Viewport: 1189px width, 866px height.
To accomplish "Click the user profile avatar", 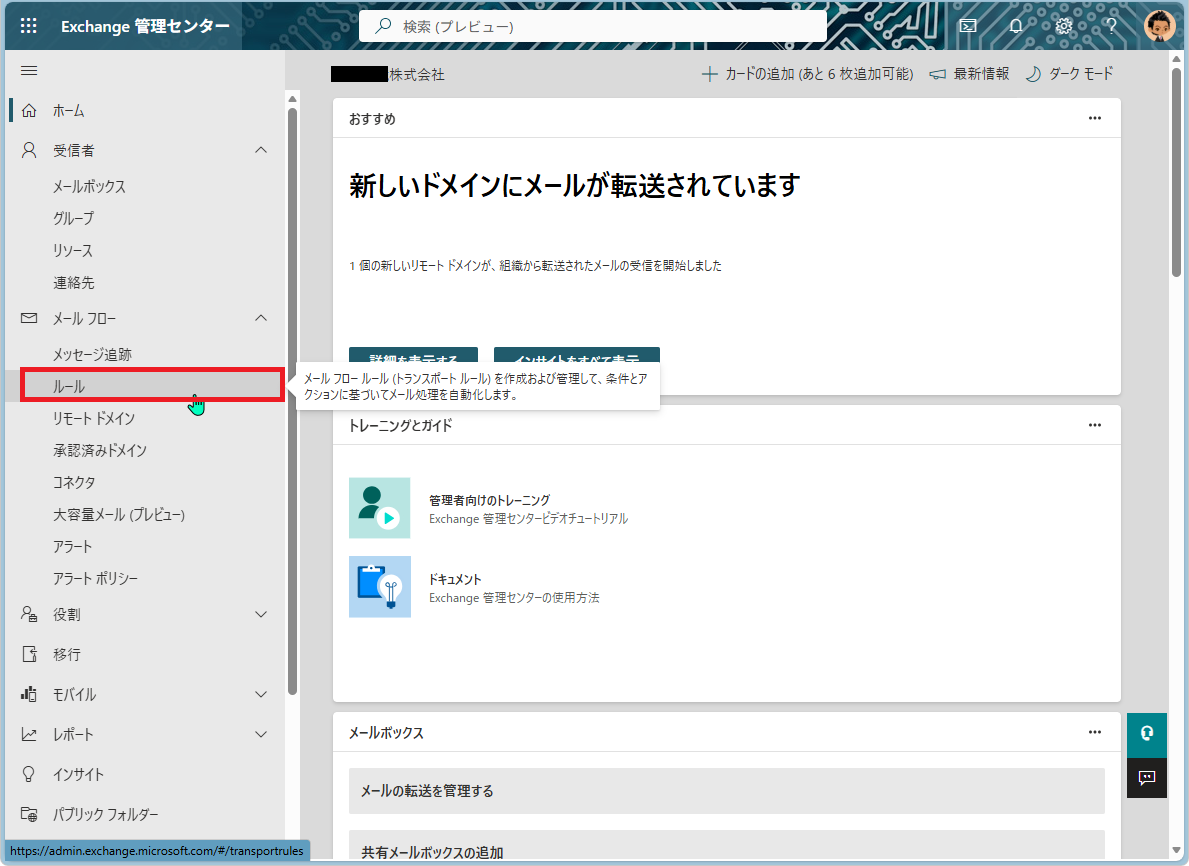I will coord(1159,25).
